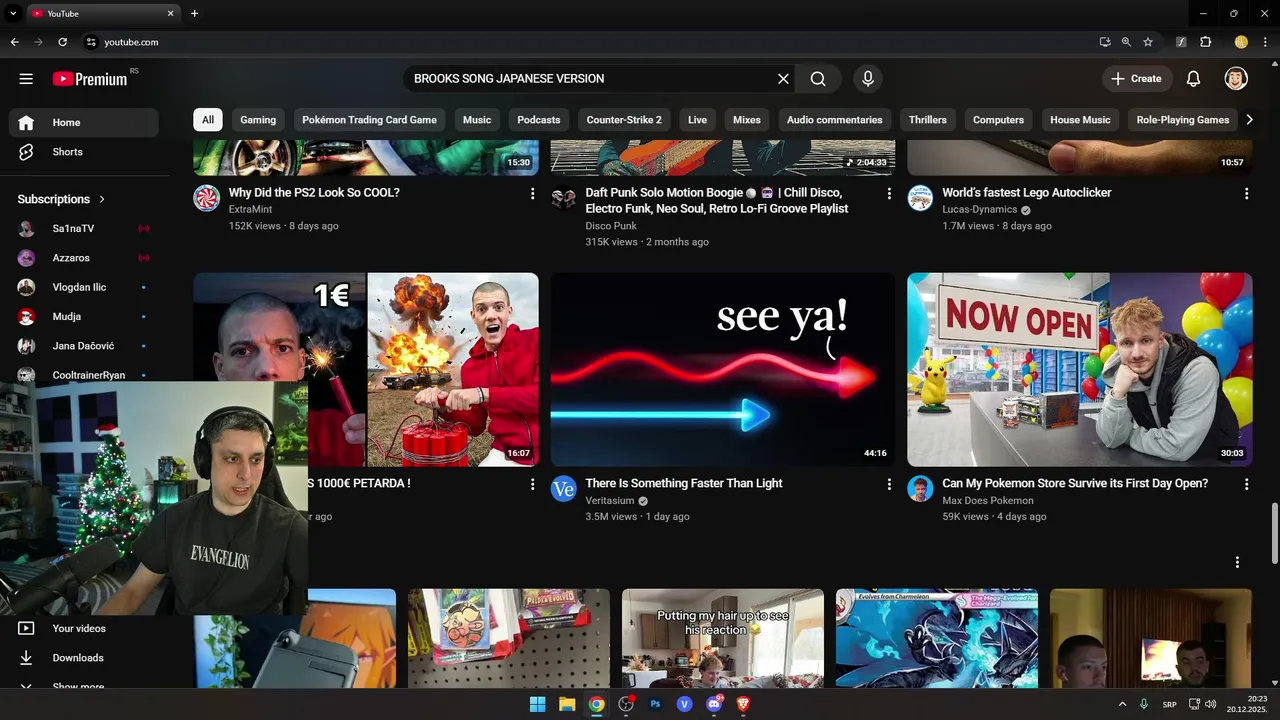Select the "House Music" chip
Viewport: 1280px width, 720px height.
(1080, 120)
